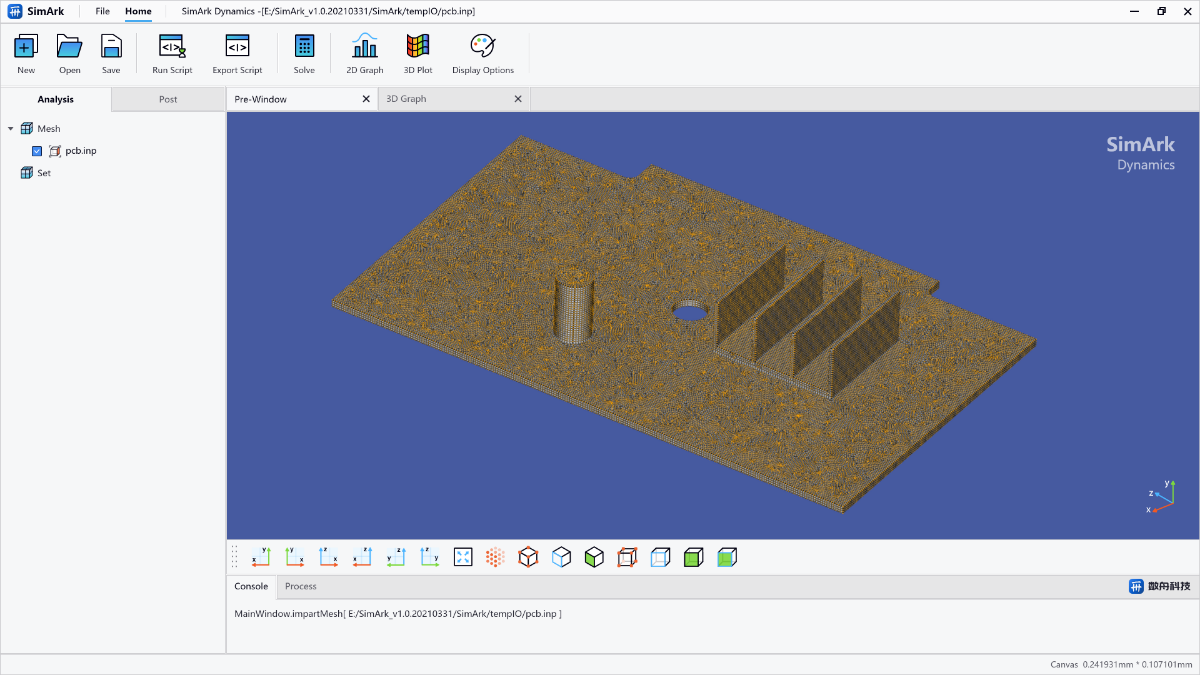This screenshot has width=1200, height=675.
Task: Start the solver with the Solve icon
Action: click(x=304, y=47)
